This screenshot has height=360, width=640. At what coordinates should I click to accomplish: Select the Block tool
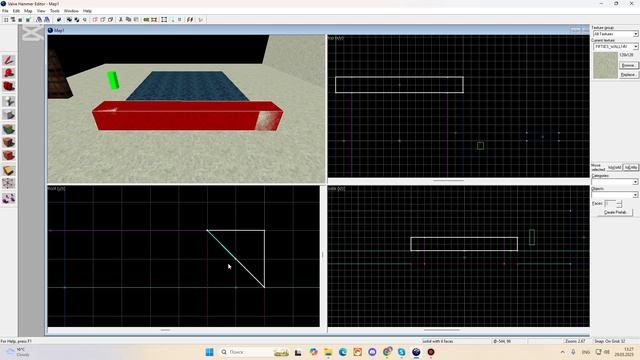9,115
